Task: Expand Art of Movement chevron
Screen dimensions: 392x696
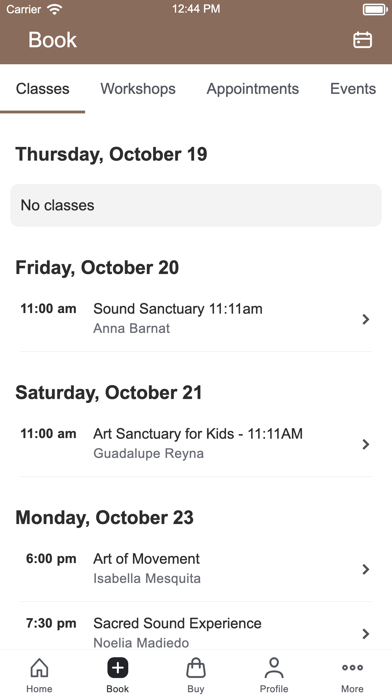Action: tap(365, 569)
